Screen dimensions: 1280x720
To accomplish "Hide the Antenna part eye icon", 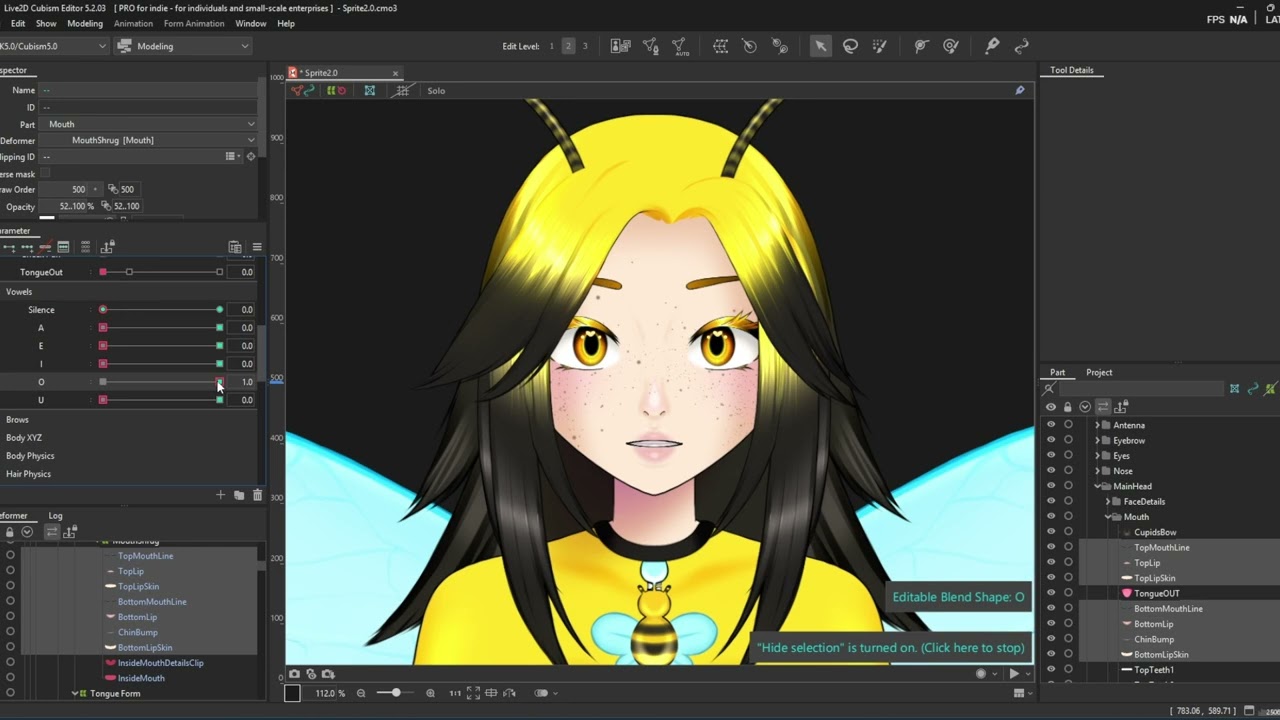I will 1050,425.
